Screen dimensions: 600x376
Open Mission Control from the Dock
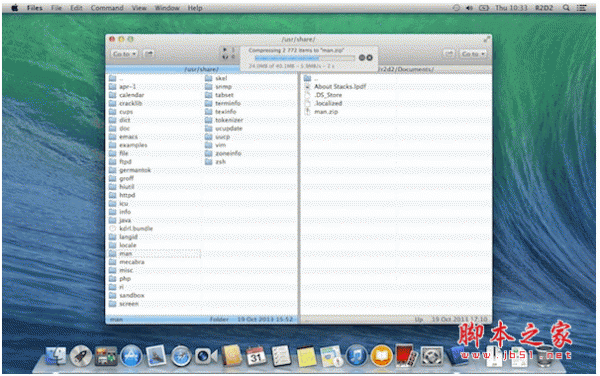coord(106,356)
